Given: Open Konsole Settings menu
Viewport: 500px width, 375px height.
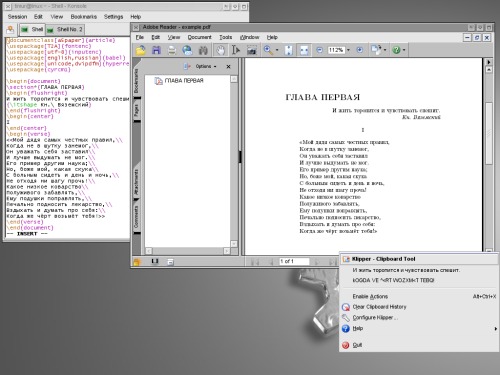Looking at the screenshot, I should (113, 17).
